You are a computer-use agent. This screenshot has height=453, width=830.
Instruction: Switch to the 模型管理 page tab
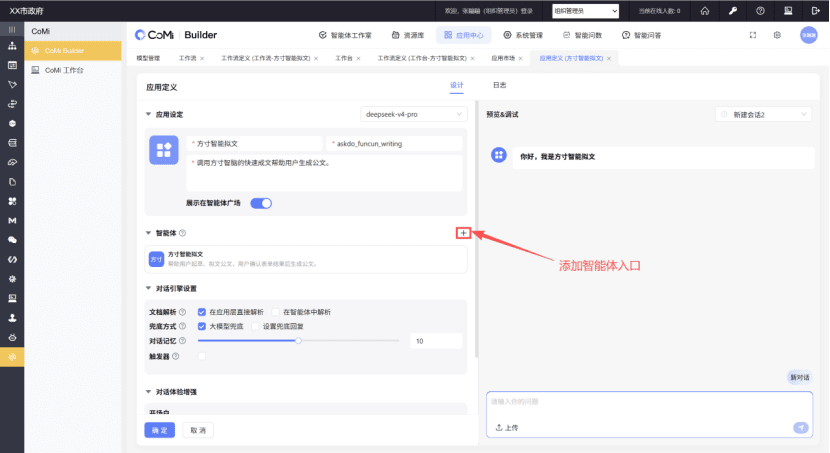(148, 58)
